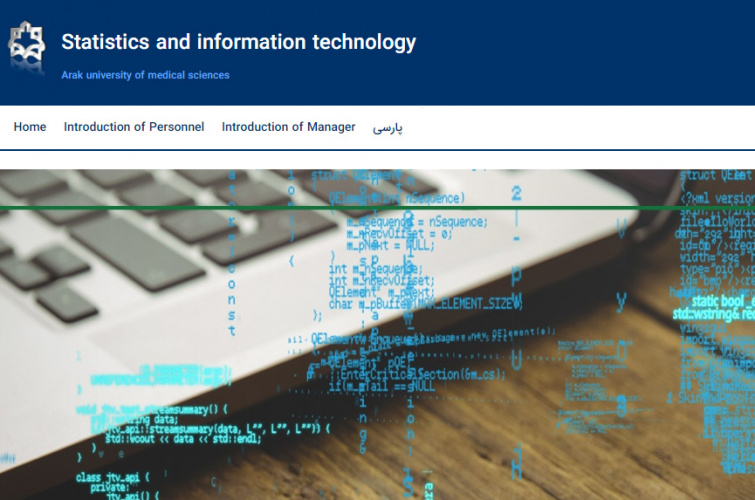Click the "EnterCriticalSection" code text in banner
The image size is (755, 500).
click(440, 373)
